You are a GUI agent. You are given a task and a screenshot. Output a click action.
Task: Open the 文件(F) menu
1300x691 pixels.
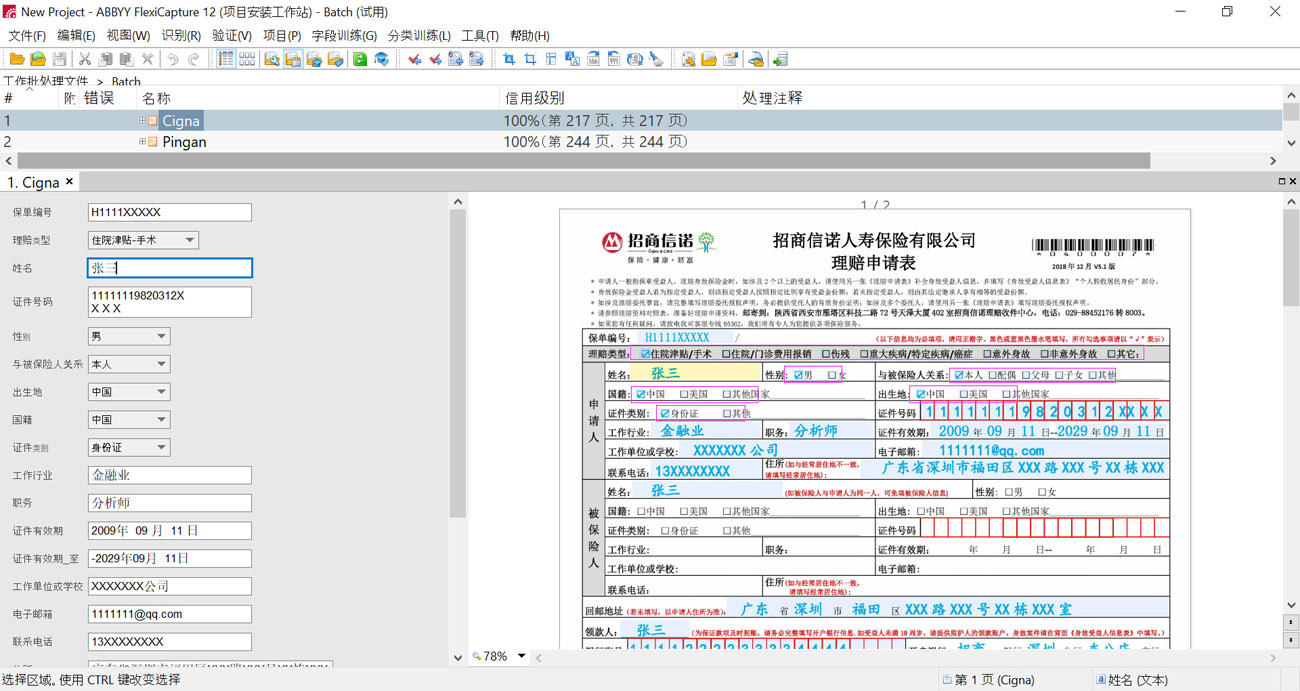pyautogui.click(x=27, y=35)
